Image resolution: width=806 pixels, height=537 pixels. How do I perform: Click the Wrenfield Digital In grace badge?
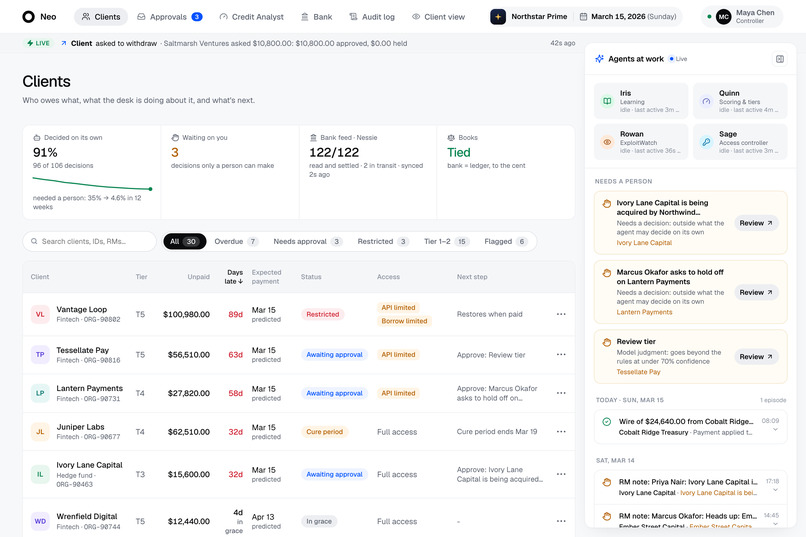tap(319, 521)
